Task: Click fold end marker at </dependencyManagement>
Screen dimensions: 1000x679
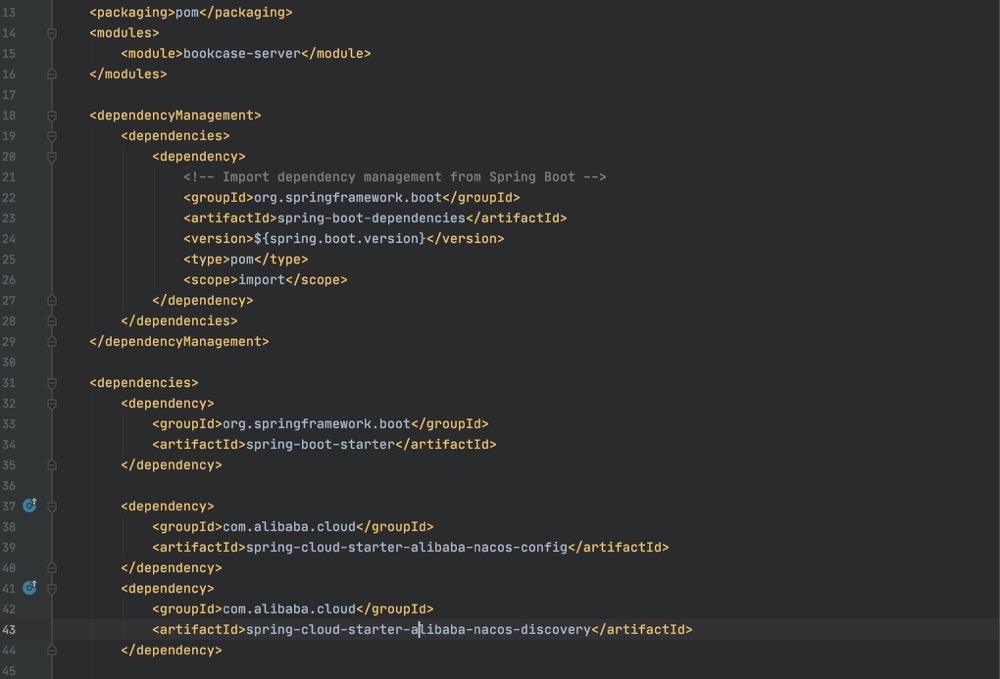Action: pos(52,342)
